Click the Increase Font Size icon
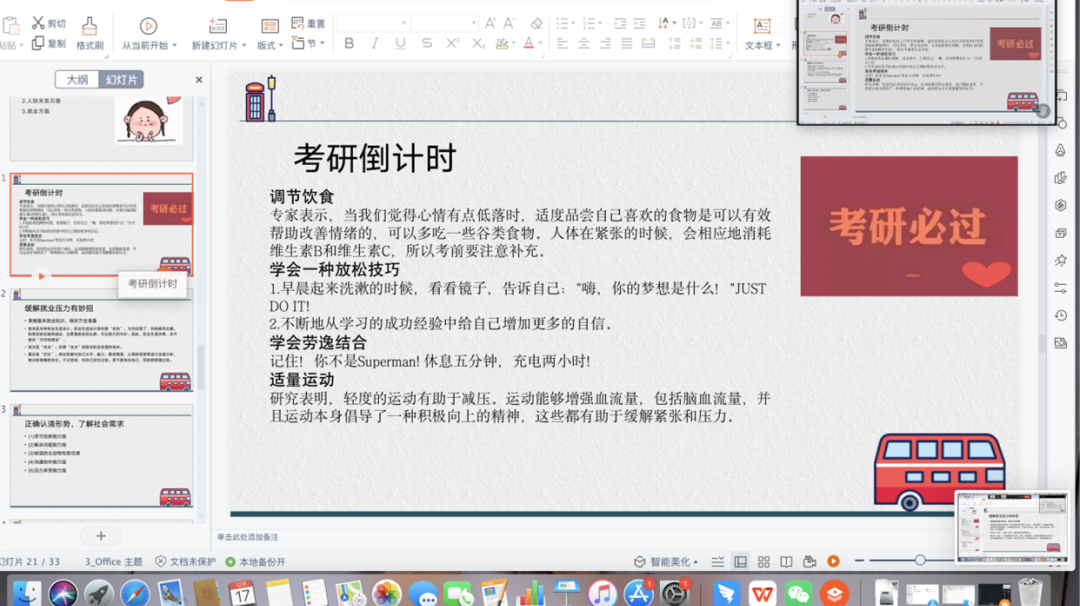The height and width of the screenshot is (606, 1080). [x=490, y=23]
